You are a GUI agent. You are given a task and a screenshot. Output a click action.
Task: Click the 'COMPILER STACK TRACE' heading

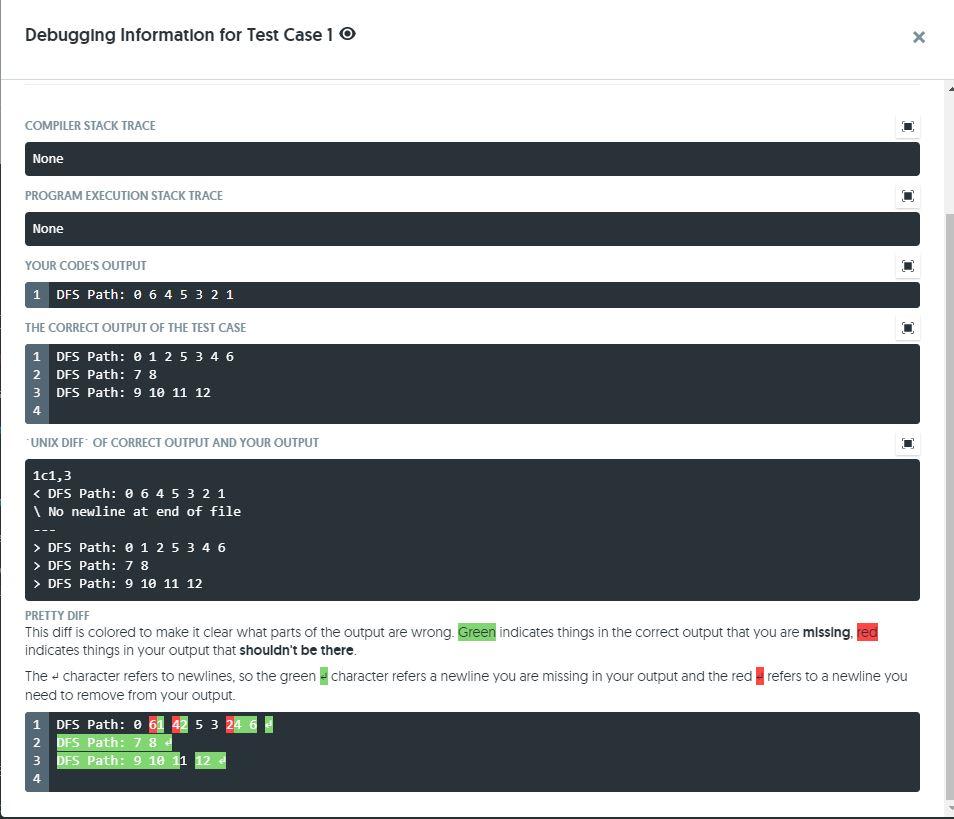90,125
